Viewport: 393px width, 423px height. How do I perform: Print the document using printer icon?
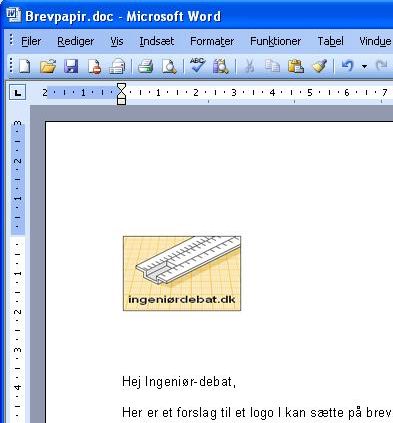pyautogui.click(x=145, y=66)
